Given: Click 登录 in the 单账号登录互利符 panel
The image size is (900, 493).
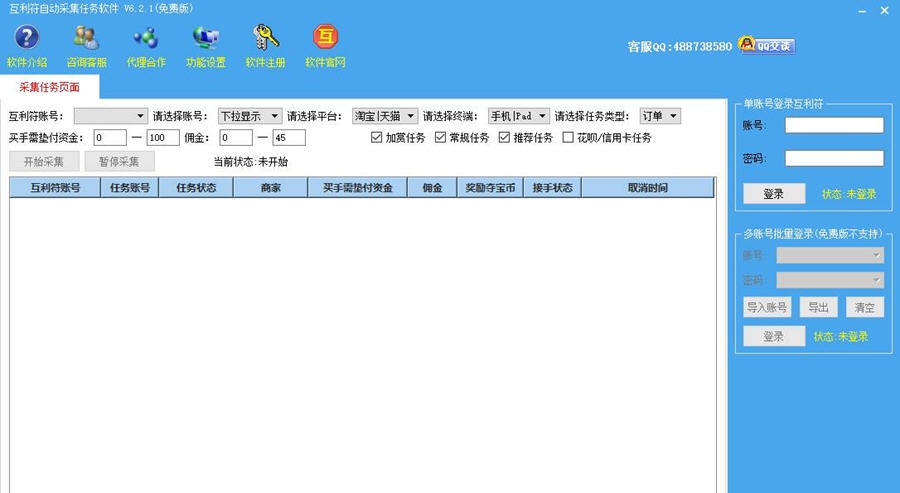Looking at the screenshot, I should coord(774,194).
